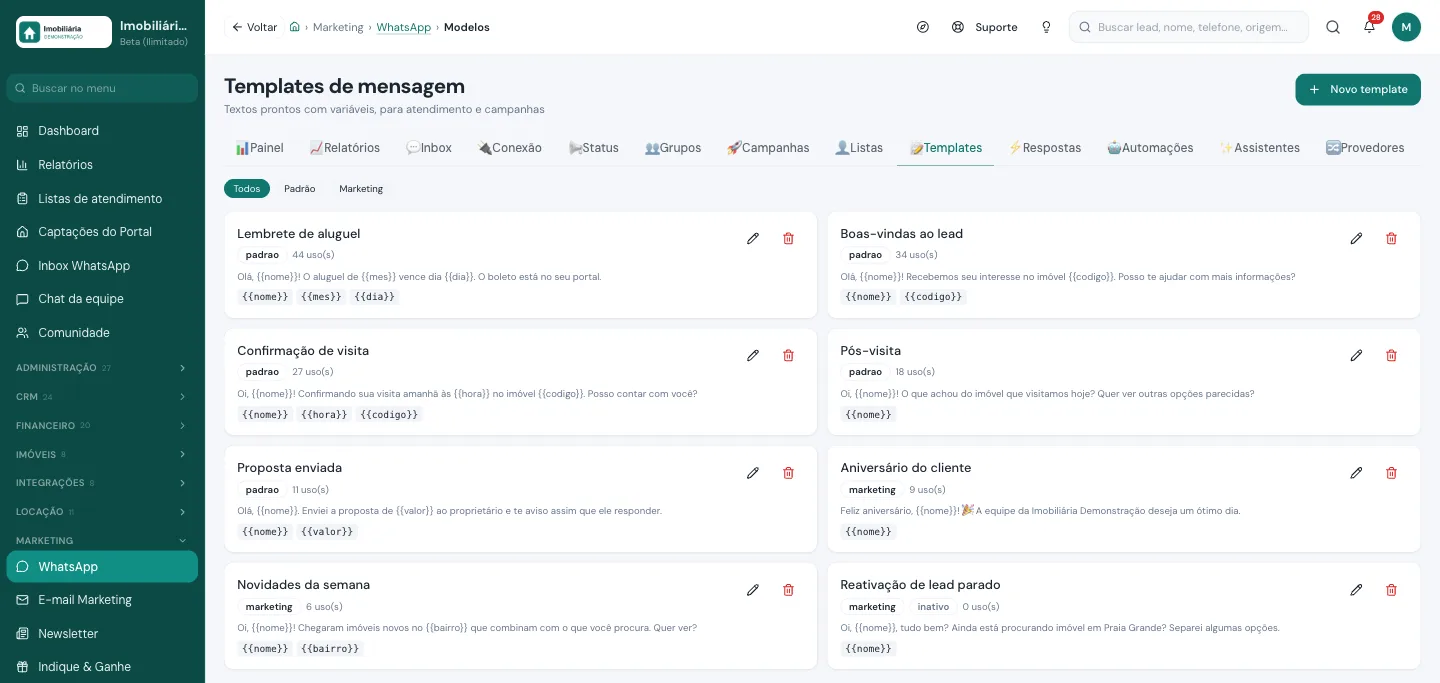Viewport: 1440px width, 683px height.
Task: Open E-mail Marketing in sidebar
Action: click(102, 600)
